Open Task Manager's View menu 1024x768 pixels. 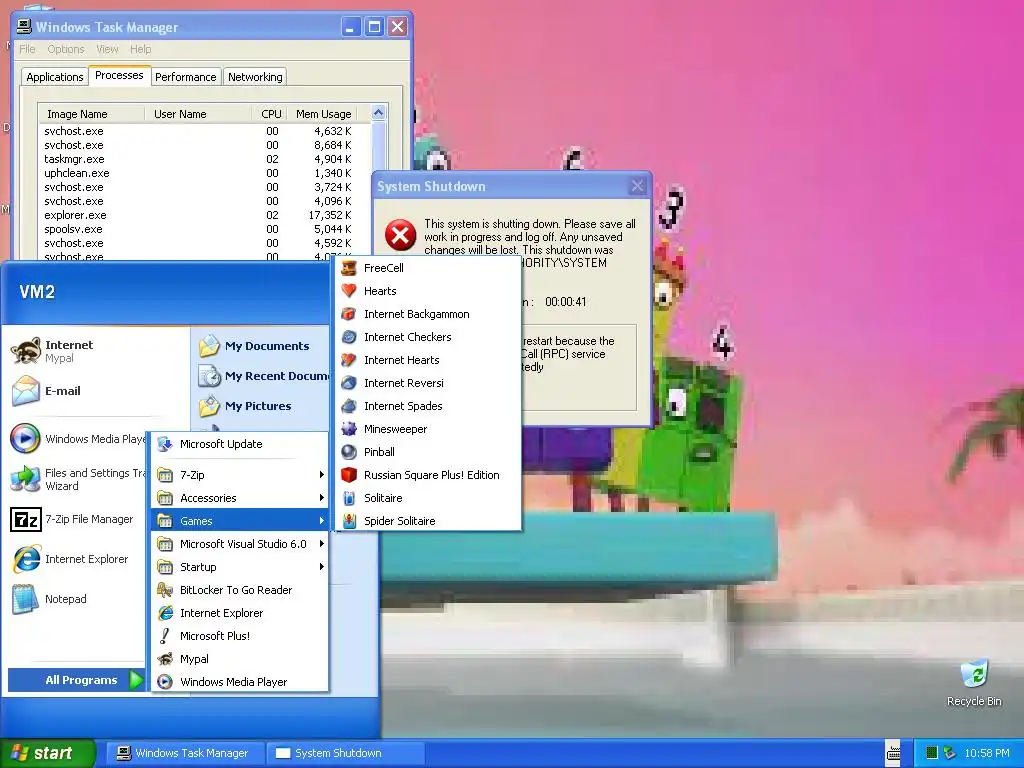(107, 49)
